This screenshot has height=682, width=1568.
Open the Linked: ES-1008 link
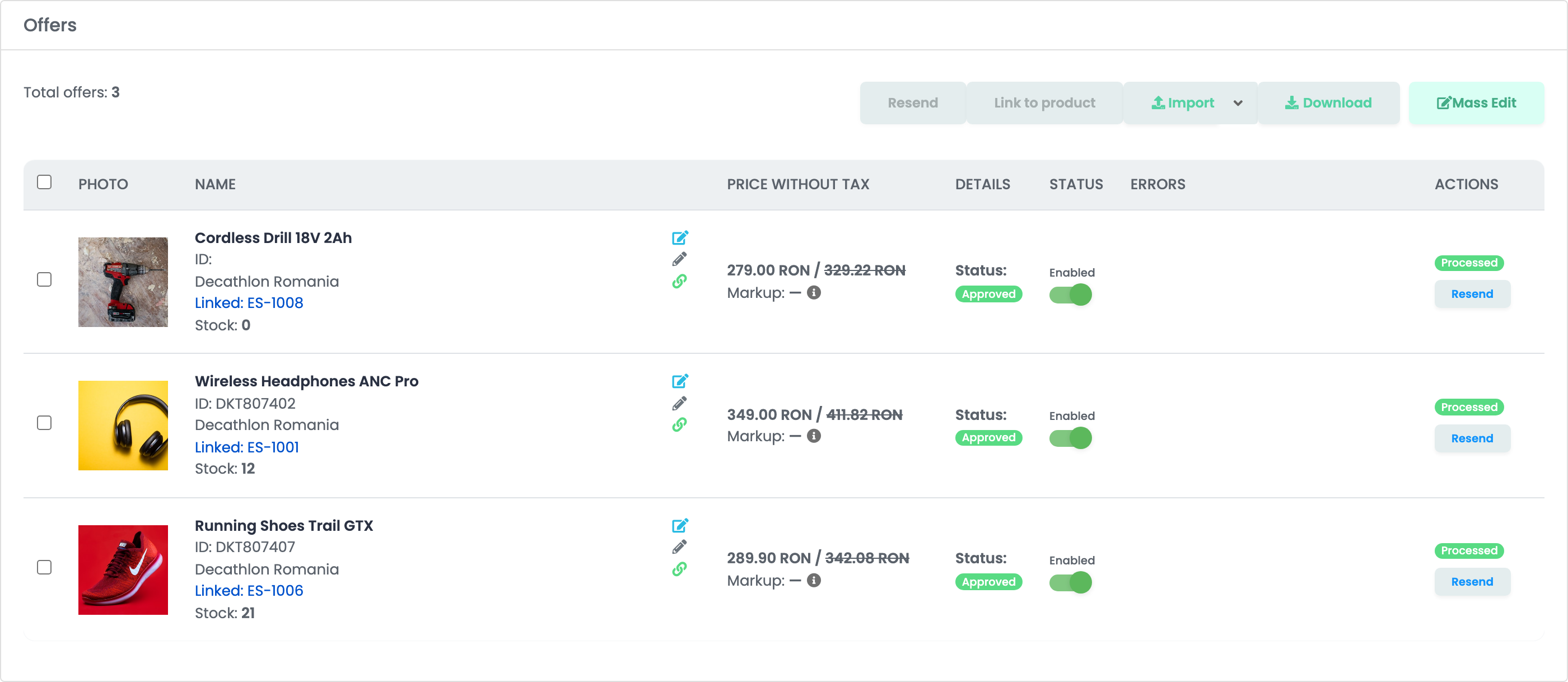coord(249,302)
